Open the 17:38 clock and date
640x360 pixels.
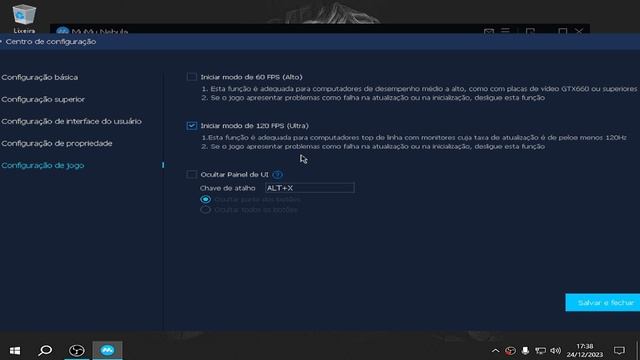pyautogui.click(x=585, y=351)
